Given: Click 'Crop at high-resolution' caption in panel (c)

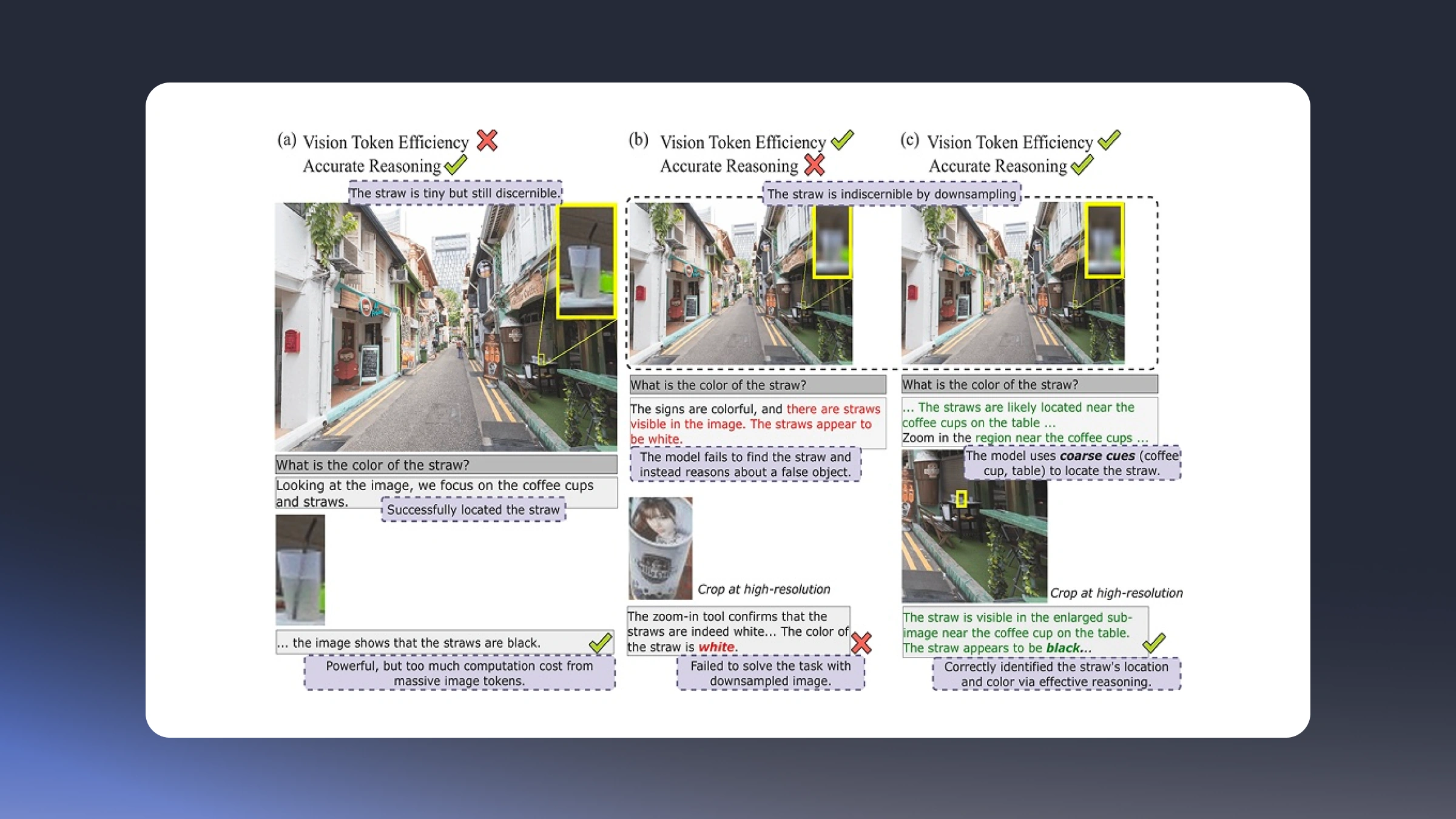Looking at the screenshot, I should (1116, 593).
